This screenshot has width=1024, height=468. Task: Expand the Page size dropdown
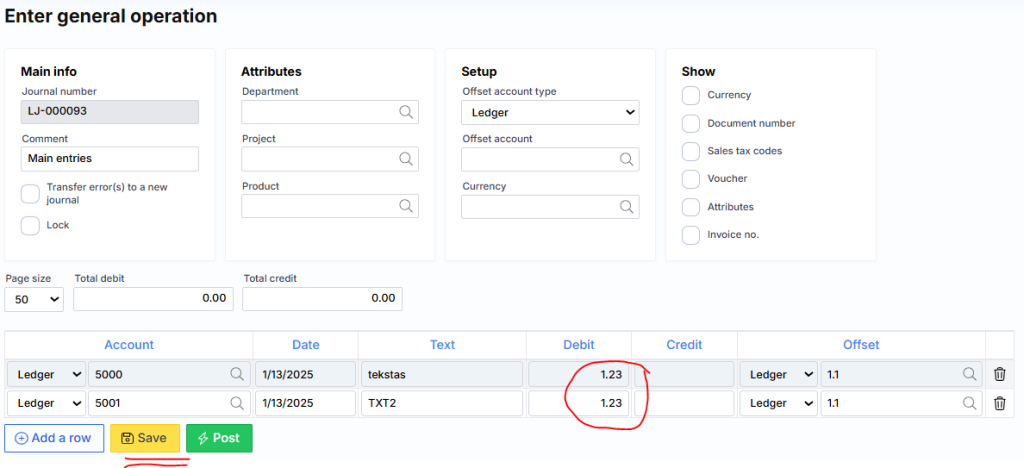tap(34, 298)
